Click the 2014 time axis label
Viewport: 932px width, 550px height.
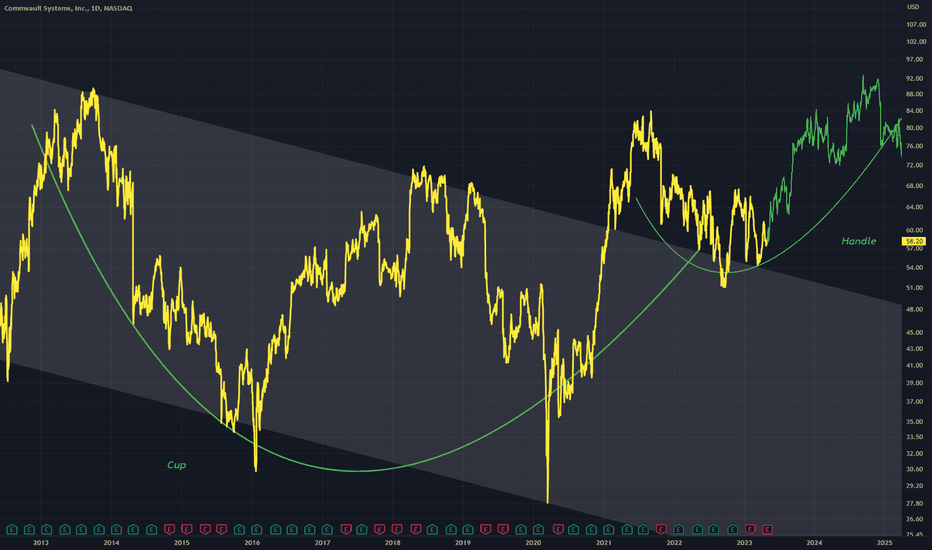click(x=111, y=542)
